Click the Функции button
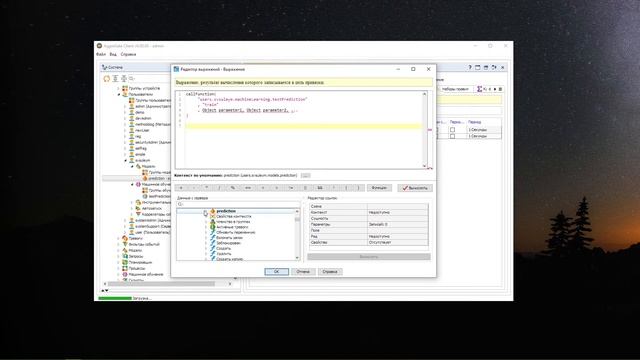Image resolution: width=640 pixels, height=360 pixels. coord(379,188)
